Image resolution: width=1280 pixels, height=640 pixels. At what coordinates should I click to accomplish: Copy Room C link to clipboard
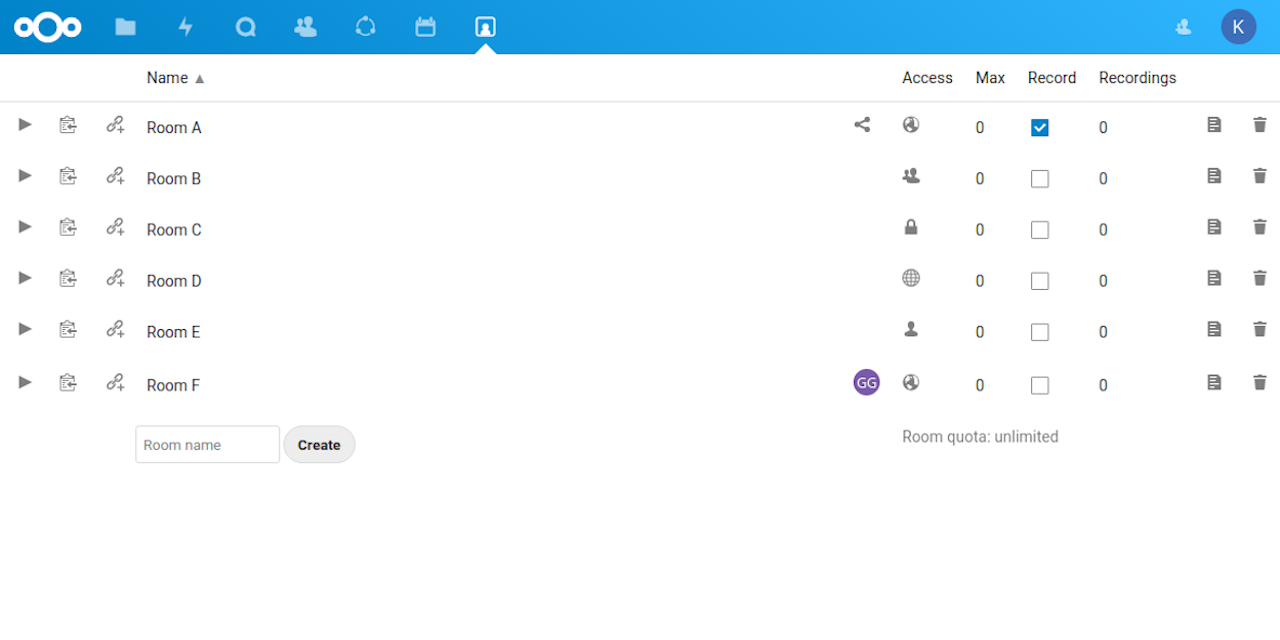click(x=67, y=227)
